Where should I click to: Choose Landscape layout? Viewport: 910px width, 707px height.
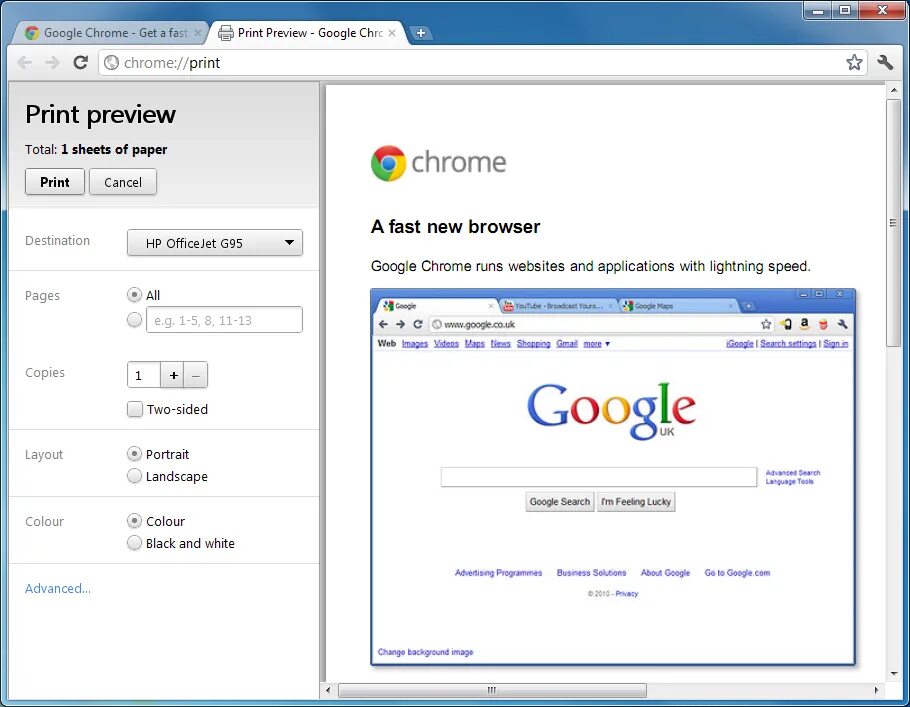pyautogui.click(x=134, y=476)
